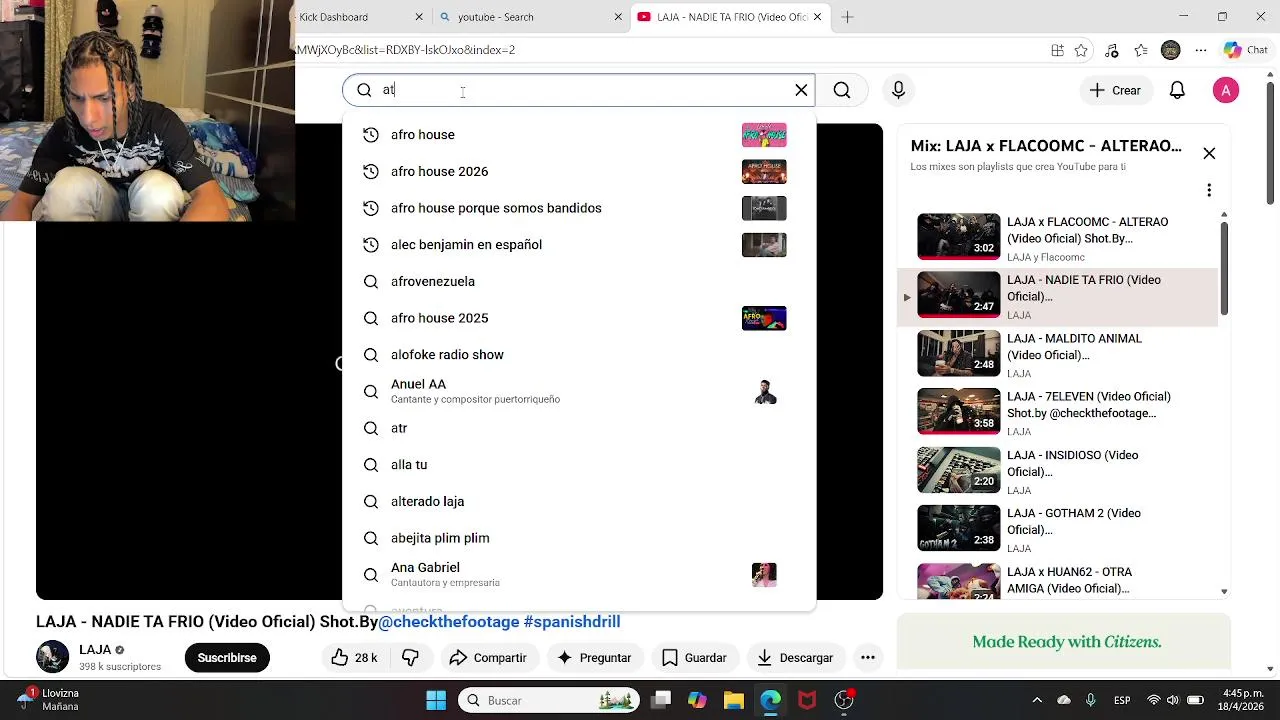
Task: Open the taskbar volume icon
Action: [x=1173, y=700]
